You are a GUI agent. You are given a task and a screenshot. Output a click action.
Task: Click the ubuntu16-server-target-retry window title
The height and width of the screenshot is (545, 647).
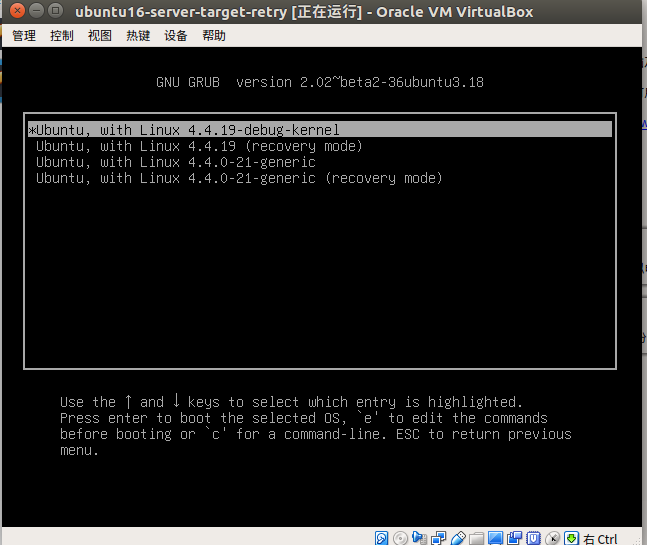click(304, 12)
